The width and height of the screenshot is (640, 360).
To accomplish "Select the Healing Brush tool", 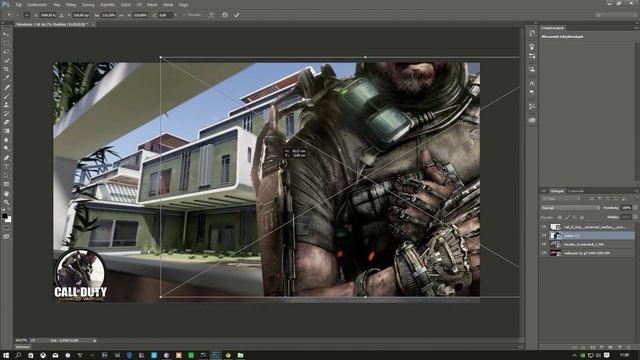I will [x=6, y=87].
